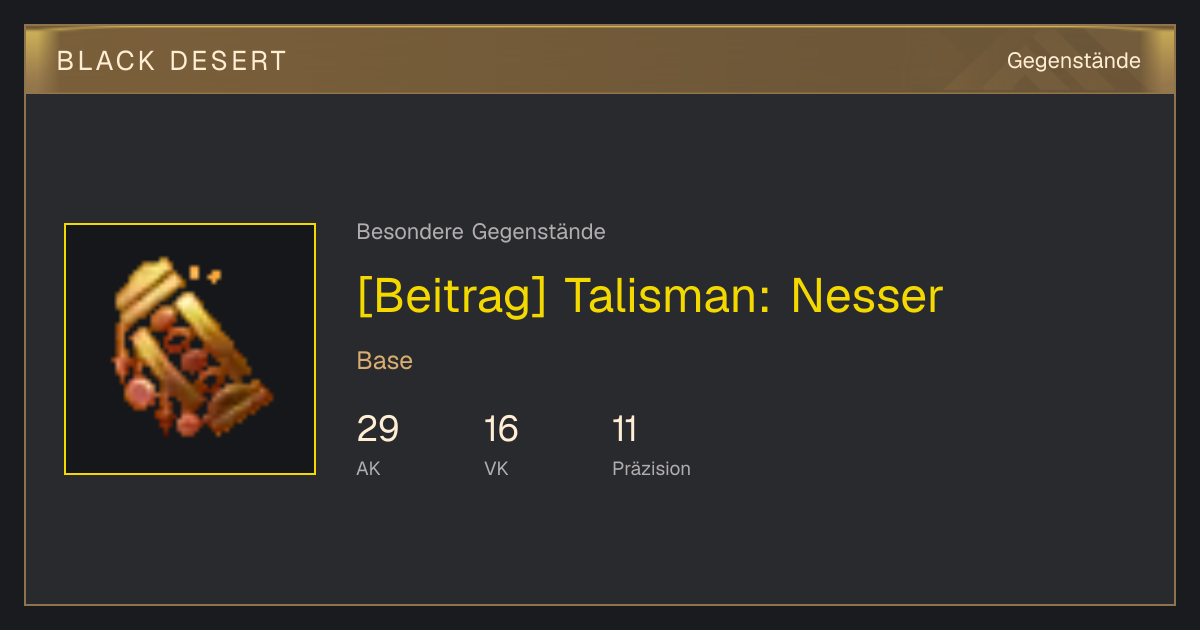Click the AK stat label

click(368, 468)
